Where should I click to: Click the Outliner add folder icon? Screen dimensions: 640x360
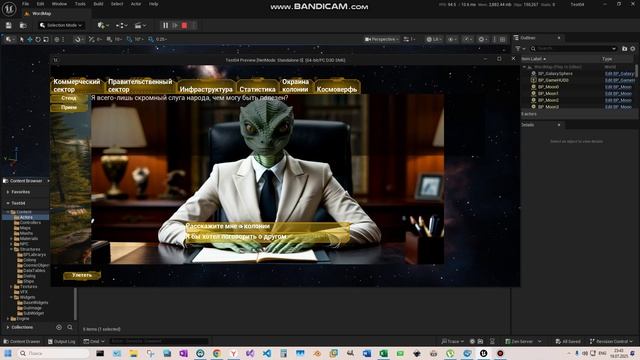coord(624,49)
